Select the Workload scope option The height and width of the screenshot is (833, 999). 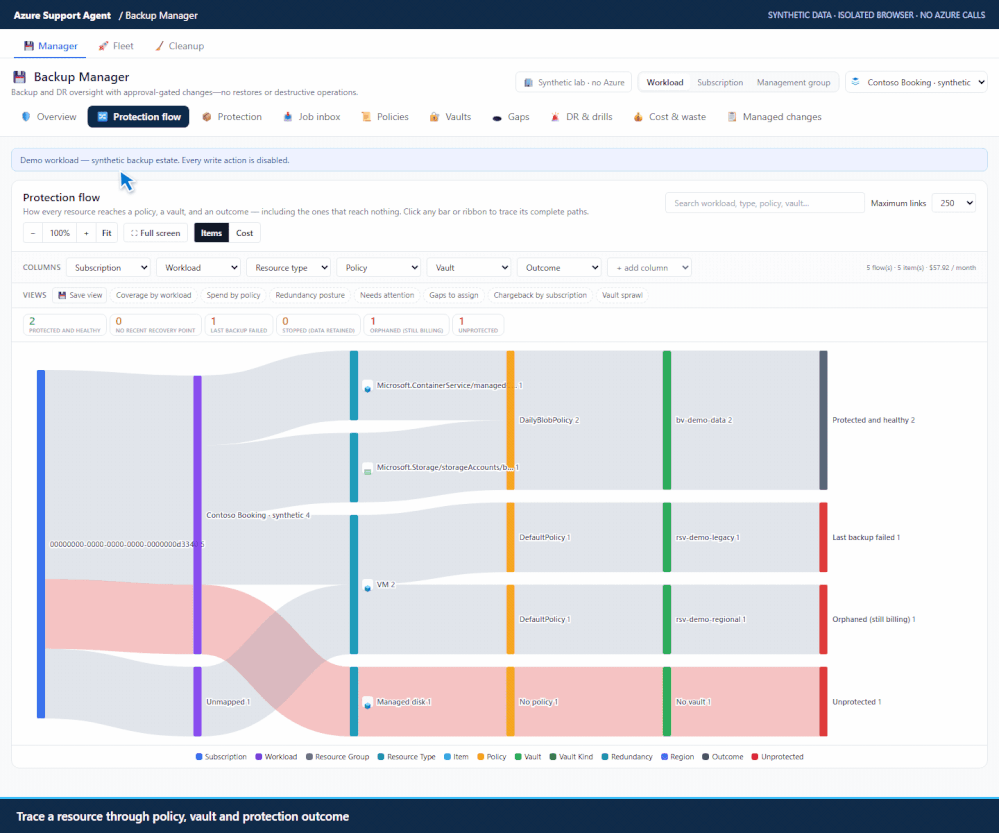(665, 82)
